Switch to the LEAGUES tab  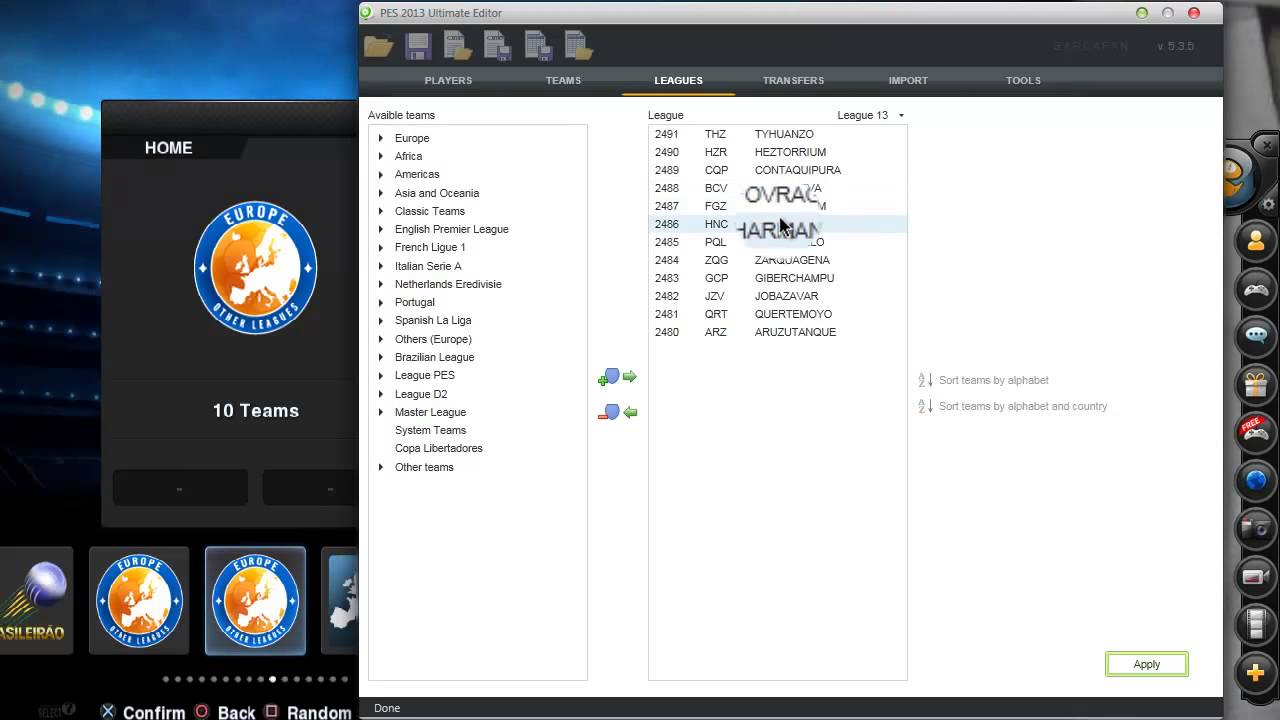tap(678, 80)
